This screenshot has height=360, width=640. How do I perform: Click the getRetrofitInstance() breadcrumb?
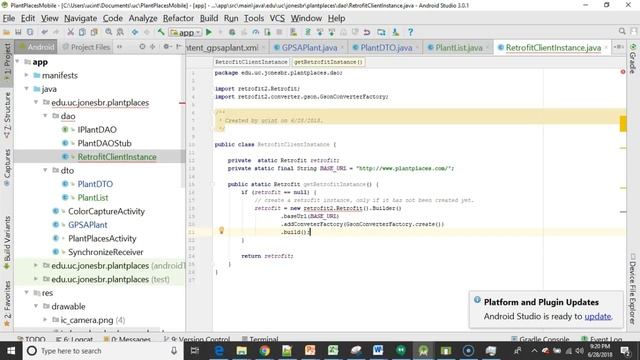click(328, 62)
